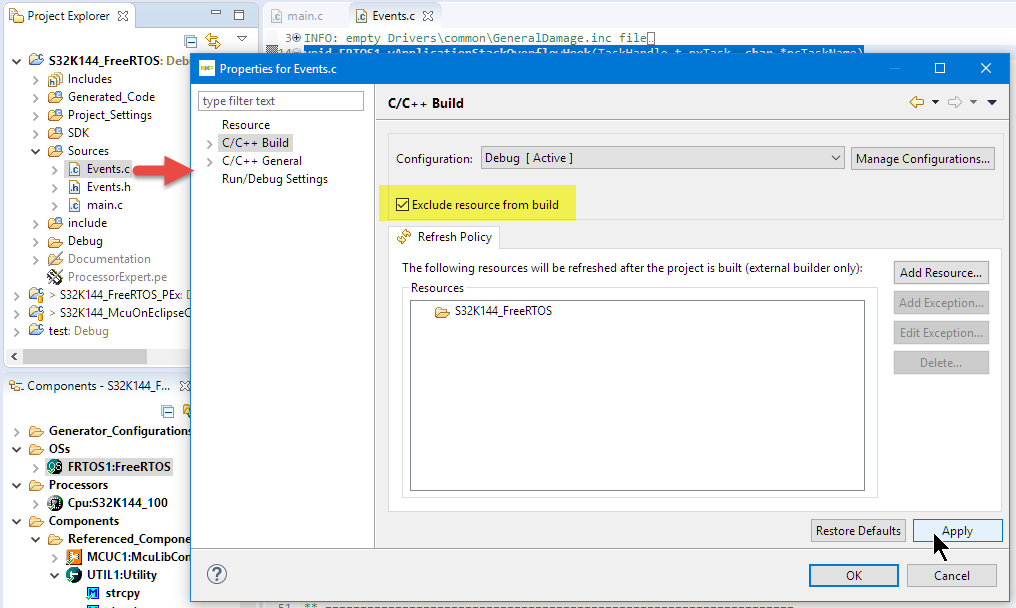The height and width of the screenshot is (608, 1016).
Task: Expand the C/C++ General node
Action: click(x=209, y=161)
